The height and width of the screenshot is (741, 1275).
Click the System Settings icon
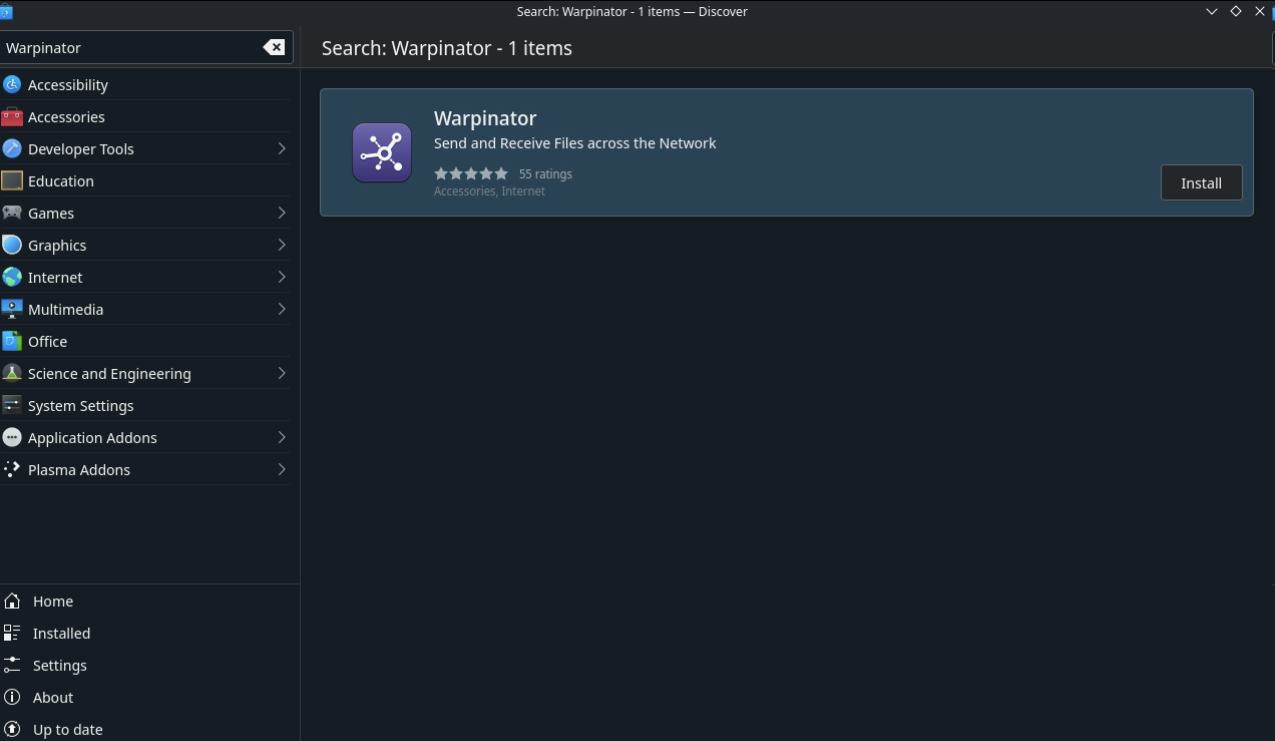click(12, 405)
